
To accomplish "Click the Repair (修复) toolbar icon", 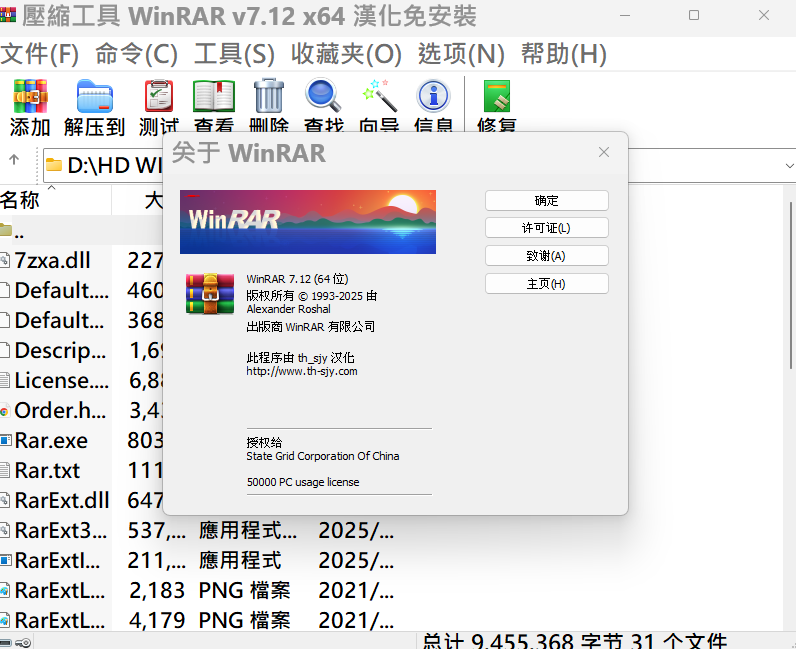I will point(496,95).
